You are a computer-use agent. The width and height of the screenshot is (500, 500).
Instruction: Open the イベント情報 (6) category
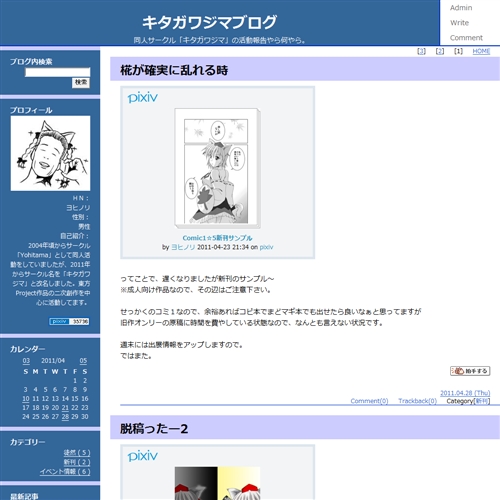65,471
